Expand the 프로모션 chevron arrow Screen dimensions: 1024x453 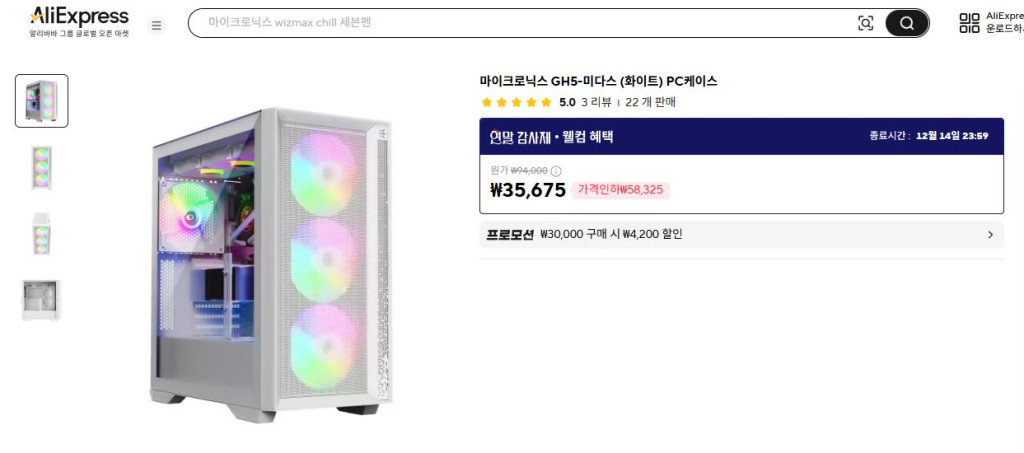(990, 235)
